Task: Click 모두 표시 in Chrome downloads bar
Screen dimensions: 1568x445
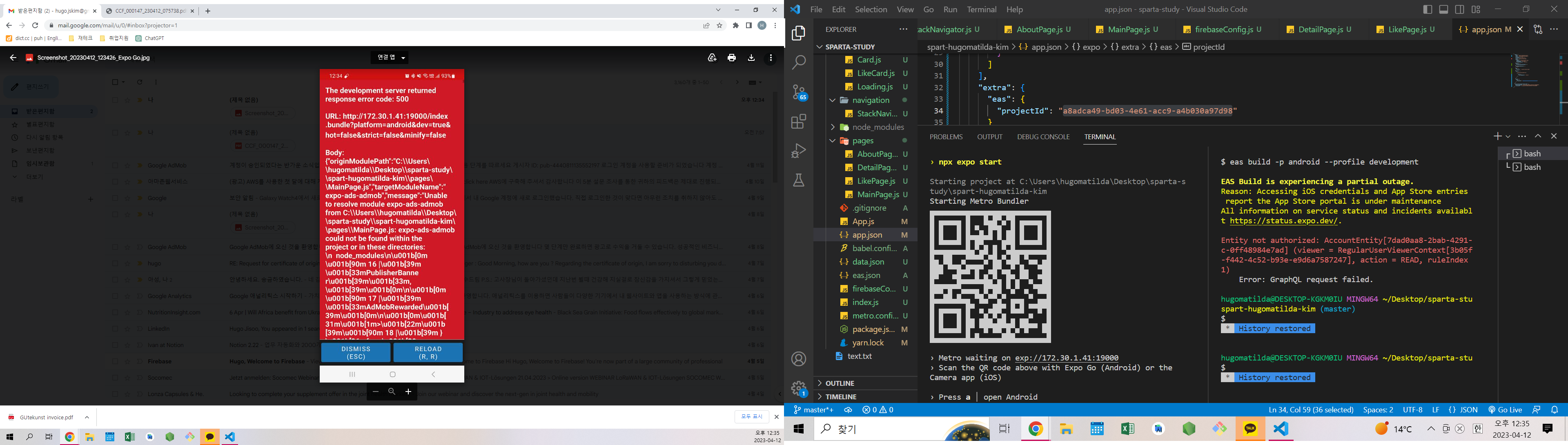Action: pos(751,416)
